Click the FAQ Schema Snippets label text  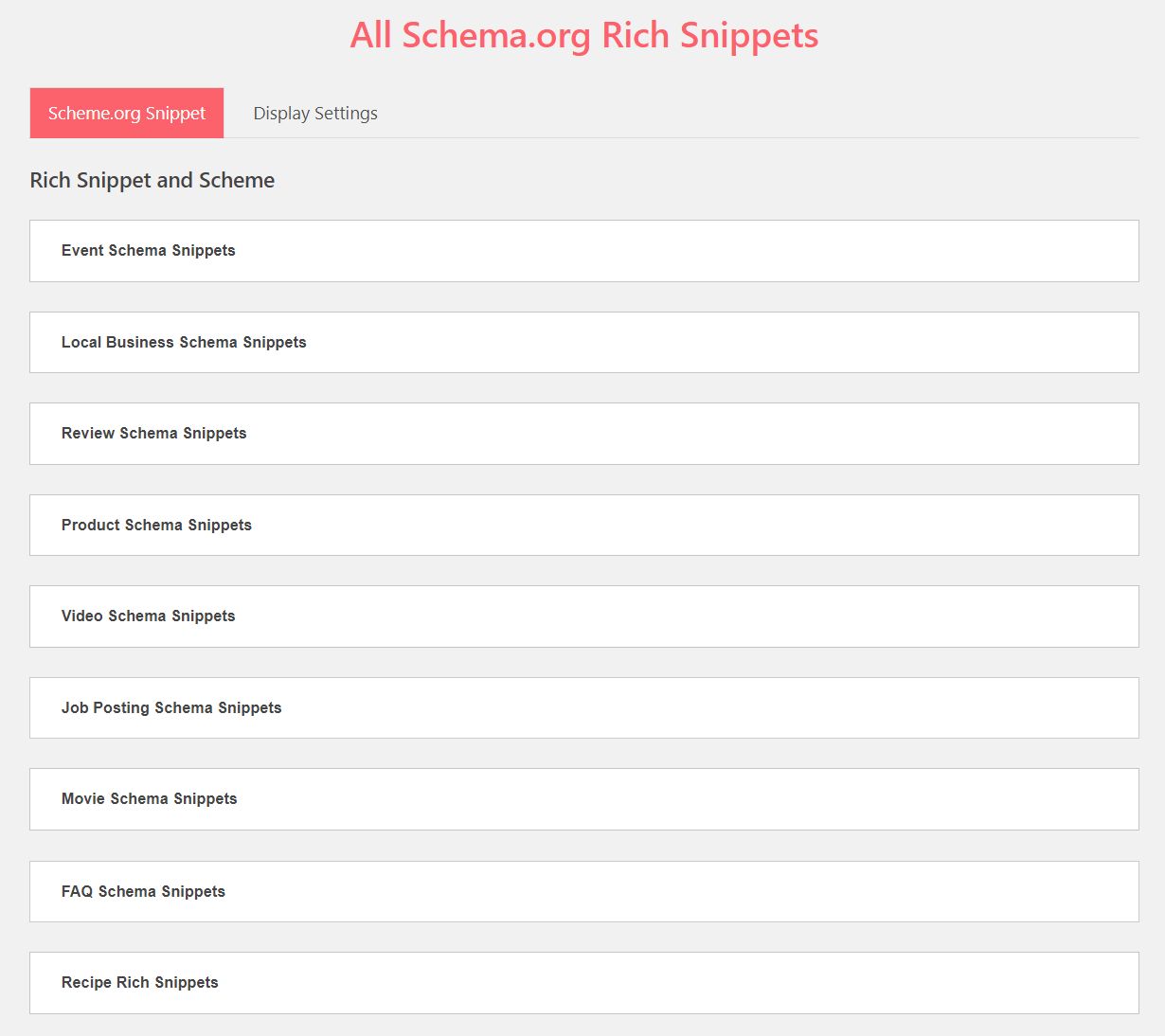pyautogui.click(x=144, y=891)
